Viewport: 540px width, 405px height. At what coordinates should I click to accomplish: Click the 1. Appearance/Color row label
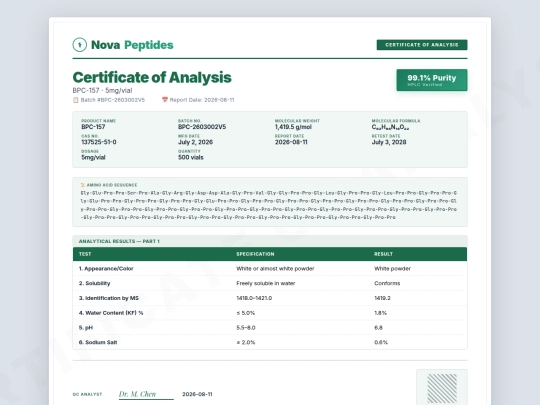tap(106, 269)
